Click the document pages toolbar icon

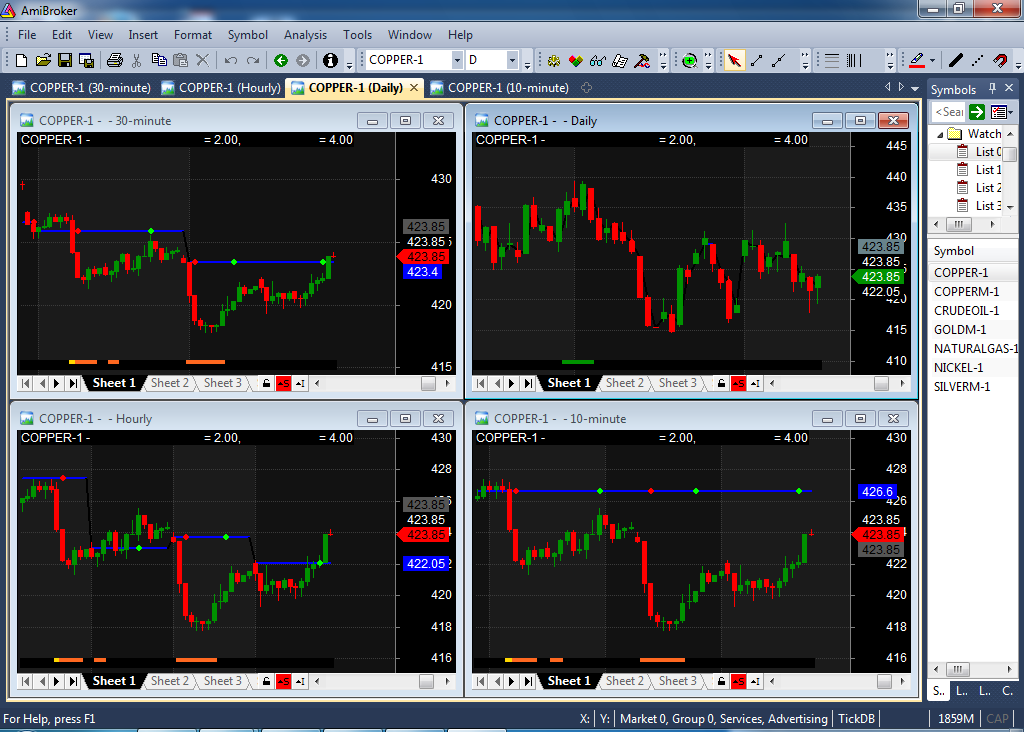click(x=619, y=60)
